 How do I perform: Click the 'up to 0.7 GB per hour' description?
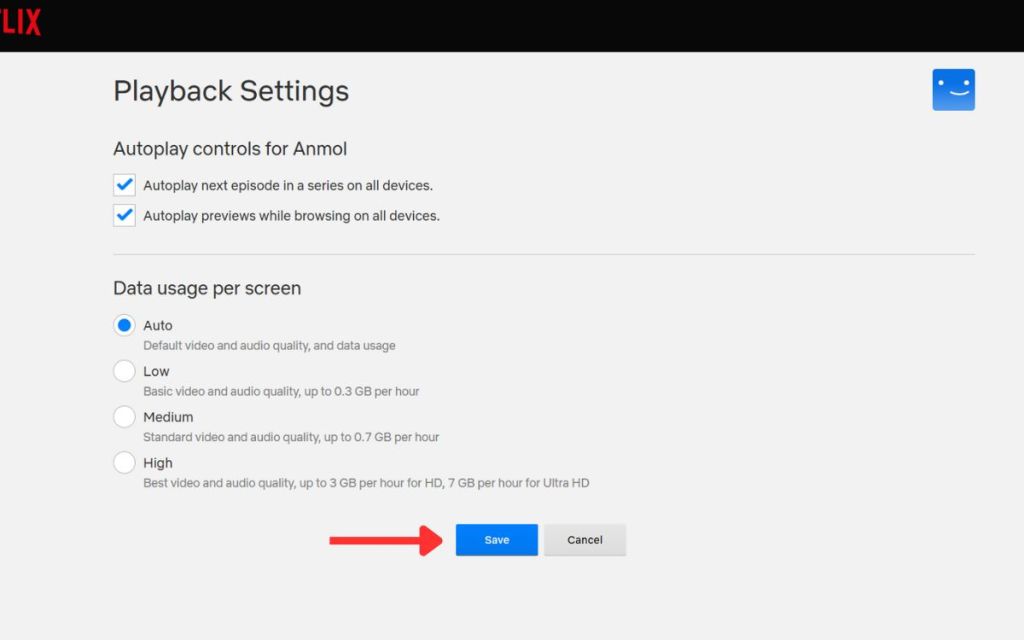pyautogui.click(x=374, y=437)
